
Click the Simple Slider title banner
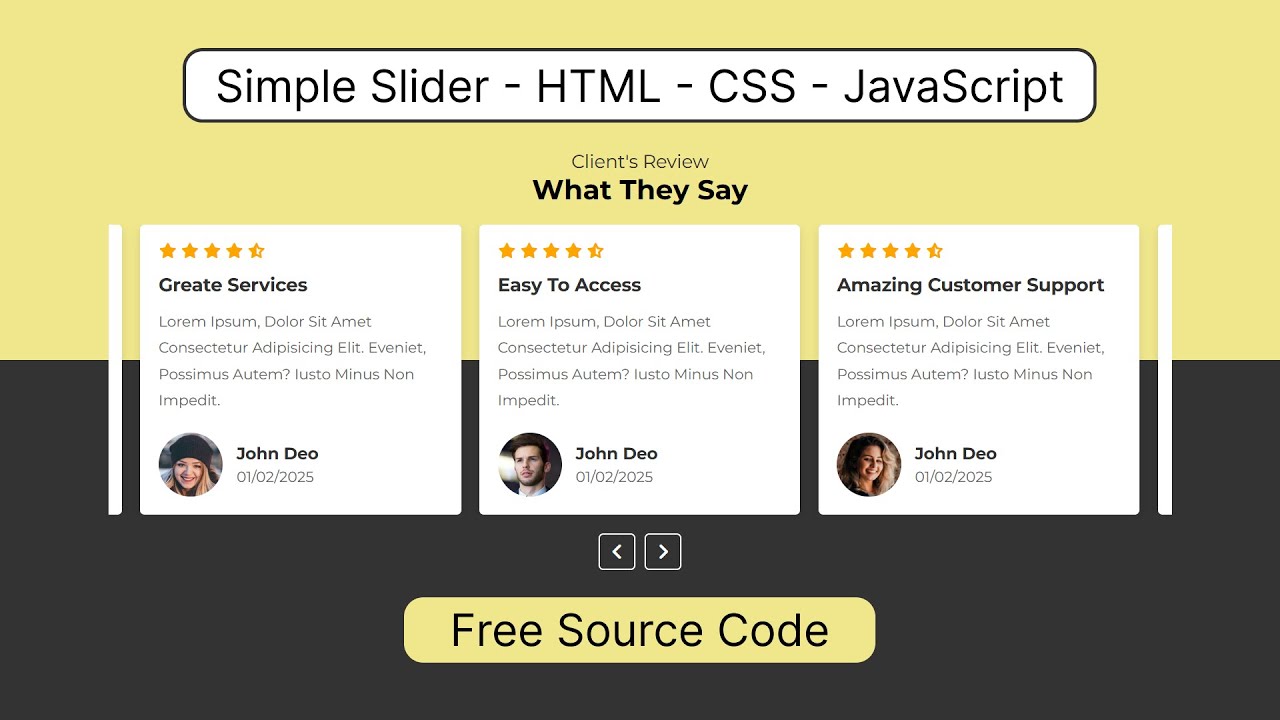tap(640, 87)
